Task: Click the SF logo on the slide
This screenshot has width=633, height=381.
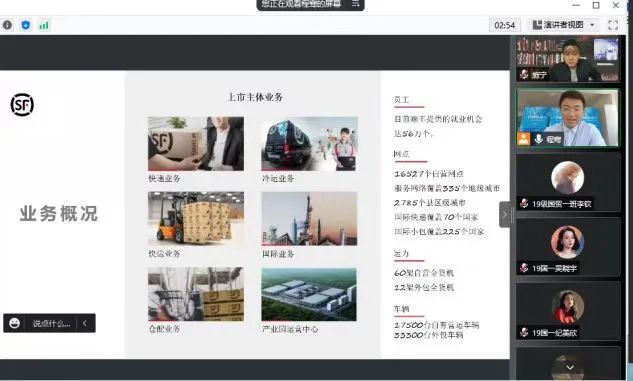Action: click(22, 105)
